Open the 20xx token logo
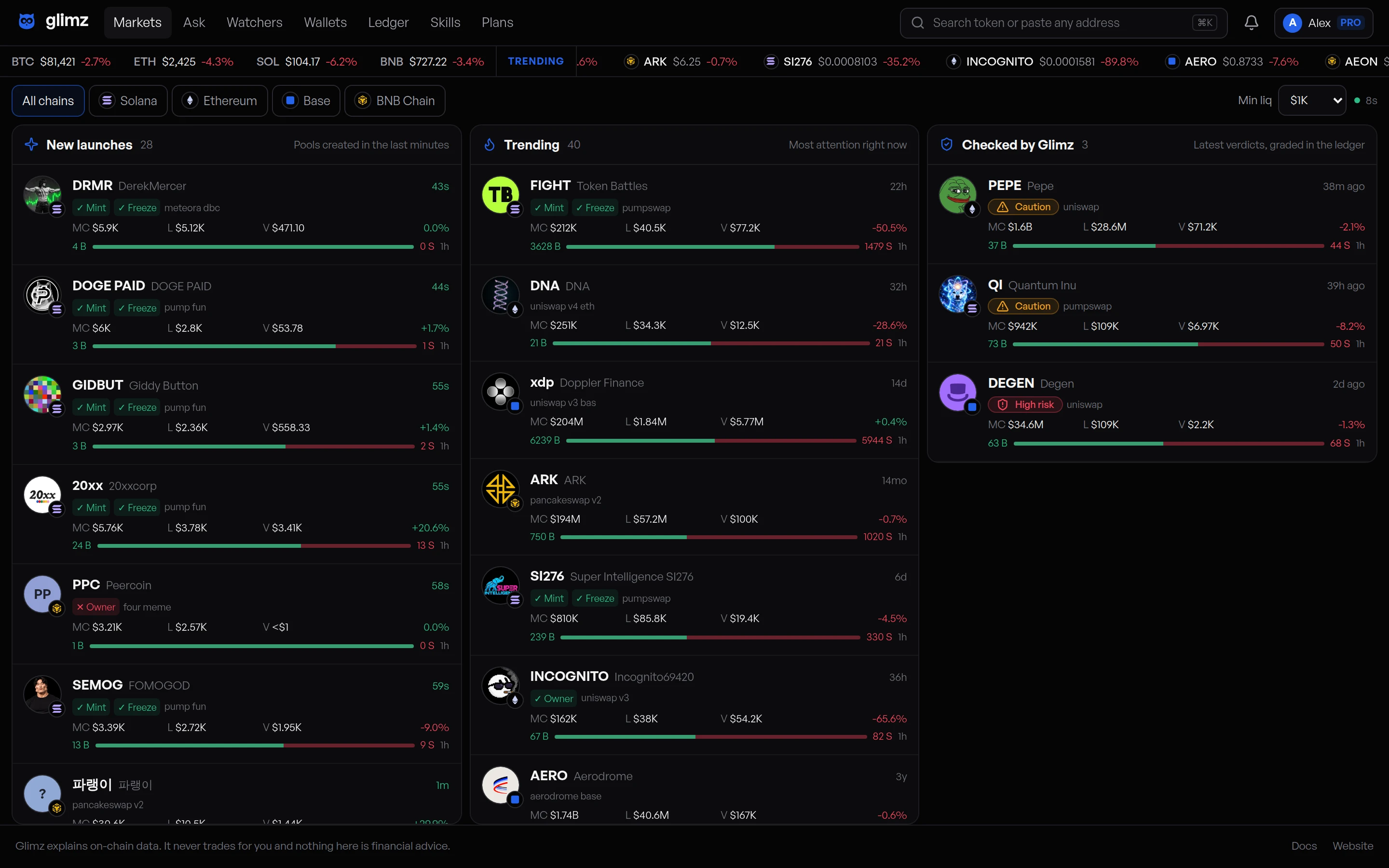The image size is (1389, 868). coord(42,494)
